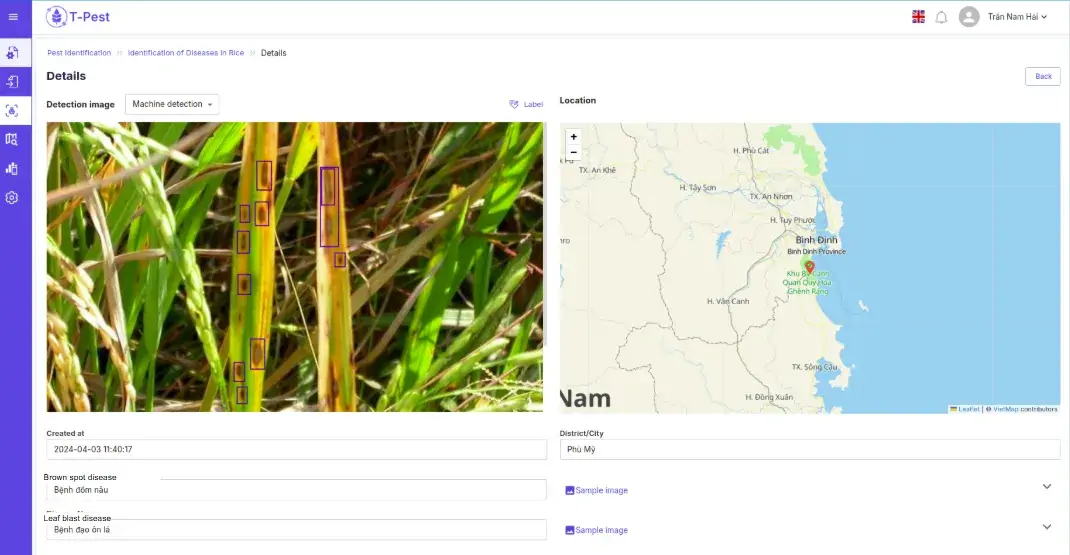Click the T-Pest logo
The width and height of the screenshot is (1070, 555).
coord(78,16)
